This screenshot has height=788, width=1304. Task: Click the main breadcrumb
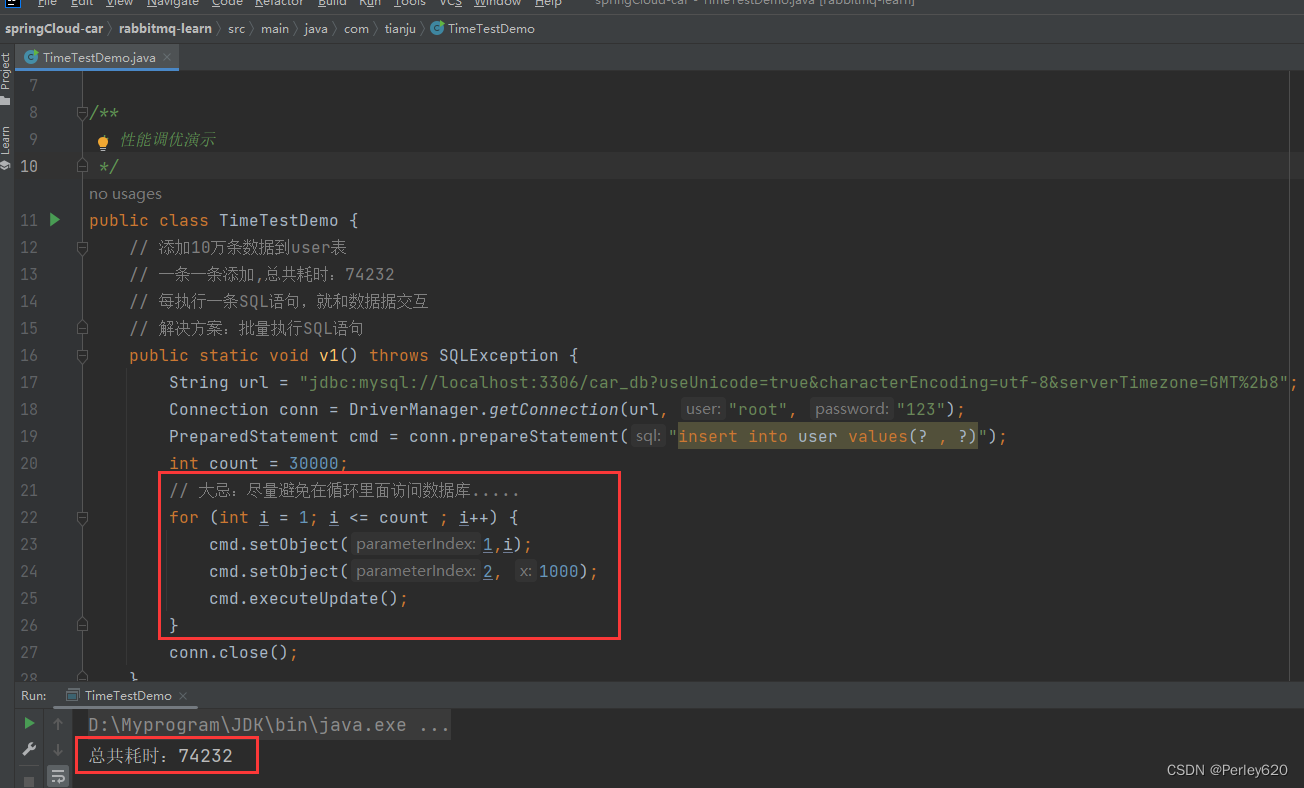[275, 28]
